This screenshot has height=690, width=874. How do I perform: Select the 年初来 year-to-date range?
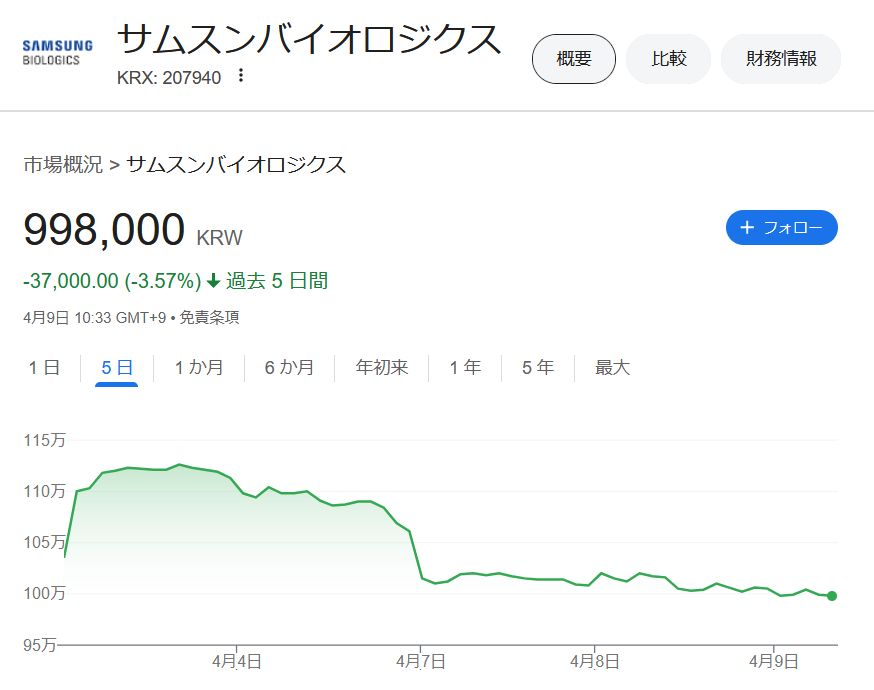[x=382, y=368]
